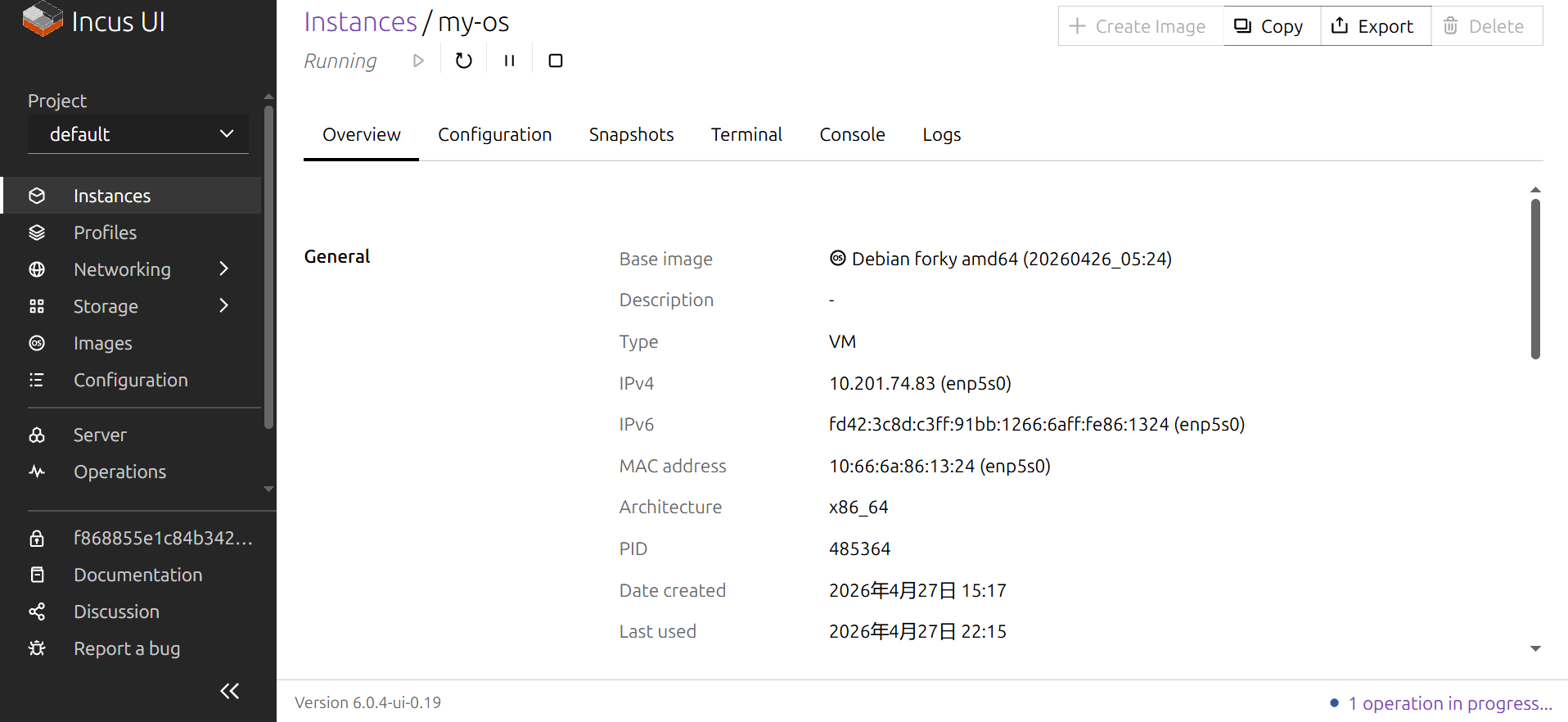
Task: View the operation in progress status
Action: (x=1449, y=703)
